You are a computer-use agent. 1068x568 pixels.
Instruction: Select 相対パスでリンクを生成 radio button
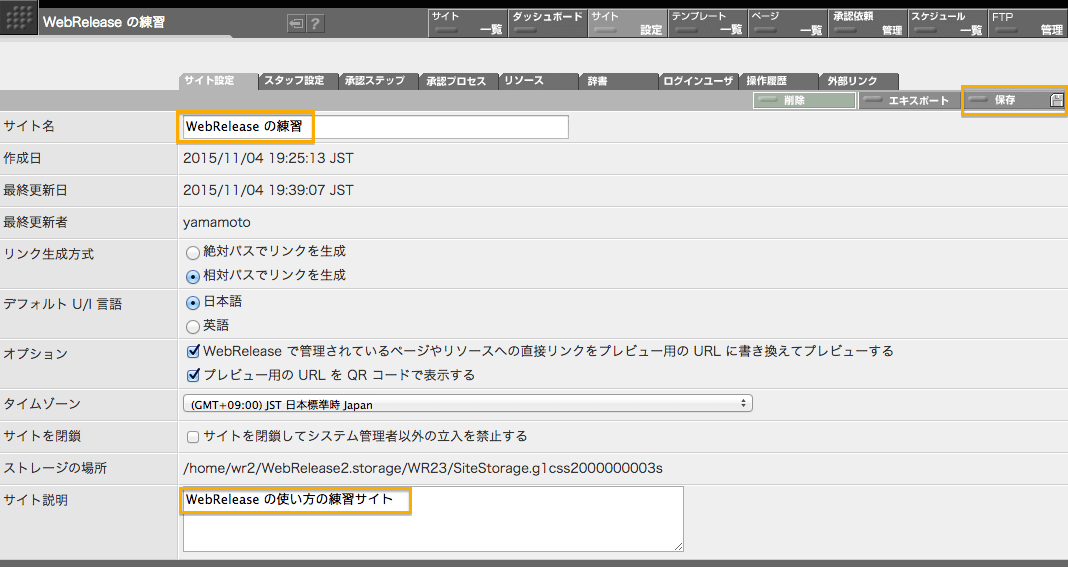tap(193, 277)
